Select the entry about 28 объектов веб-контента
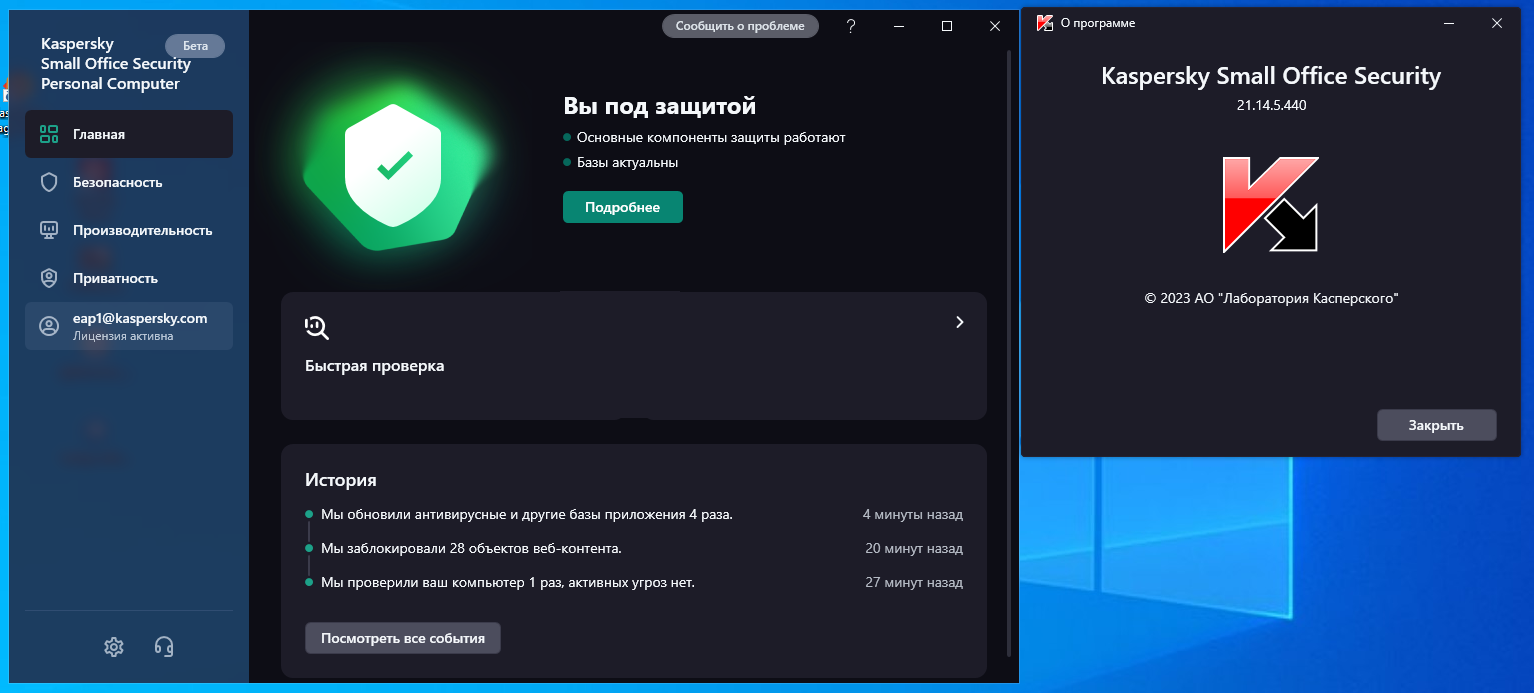Image resolution: width=1534 pixels, height=693 pixels. 471,548
